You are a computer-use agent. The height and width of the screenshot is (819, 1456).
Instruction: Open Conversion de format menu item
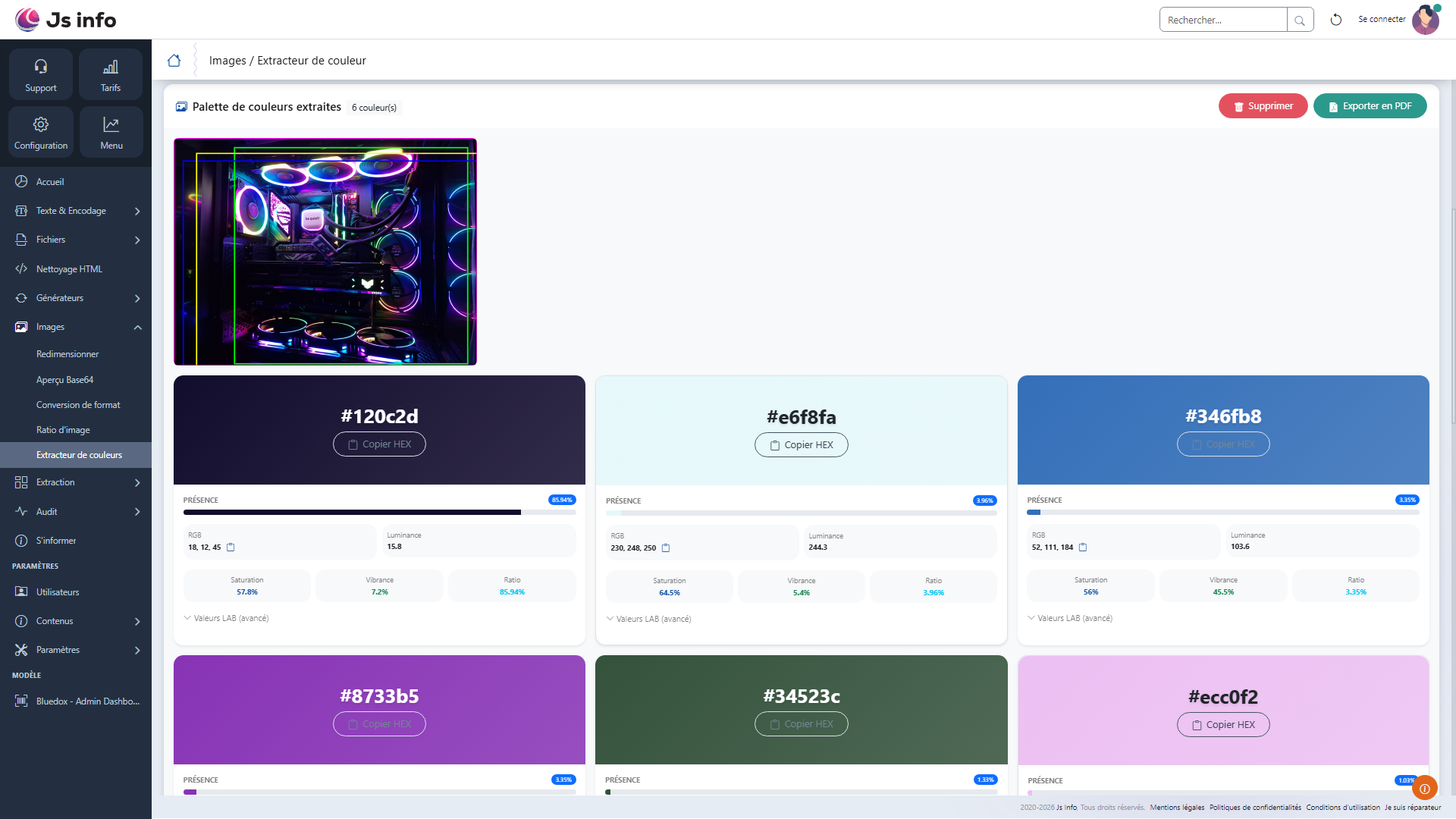pyautogui.click(x=78, y=405)
